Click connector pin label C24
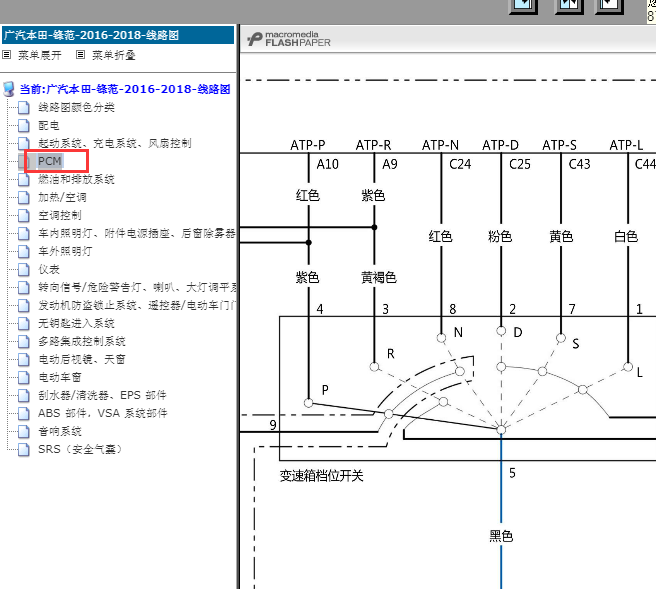Screen dimensions: 656x589 [460, 164]
